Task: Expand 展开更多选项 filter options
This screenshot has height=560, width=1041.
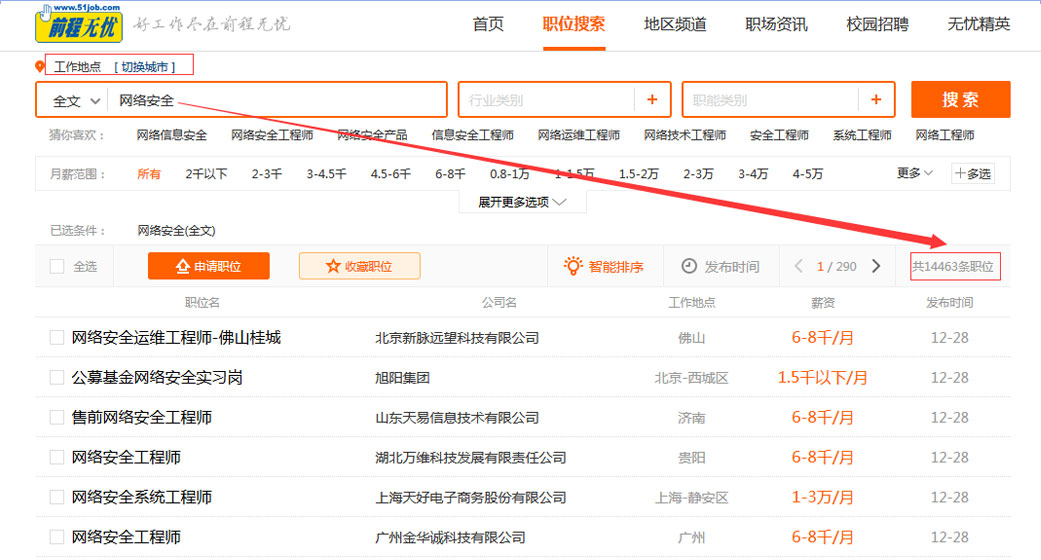Action: (x=522, y=202)
